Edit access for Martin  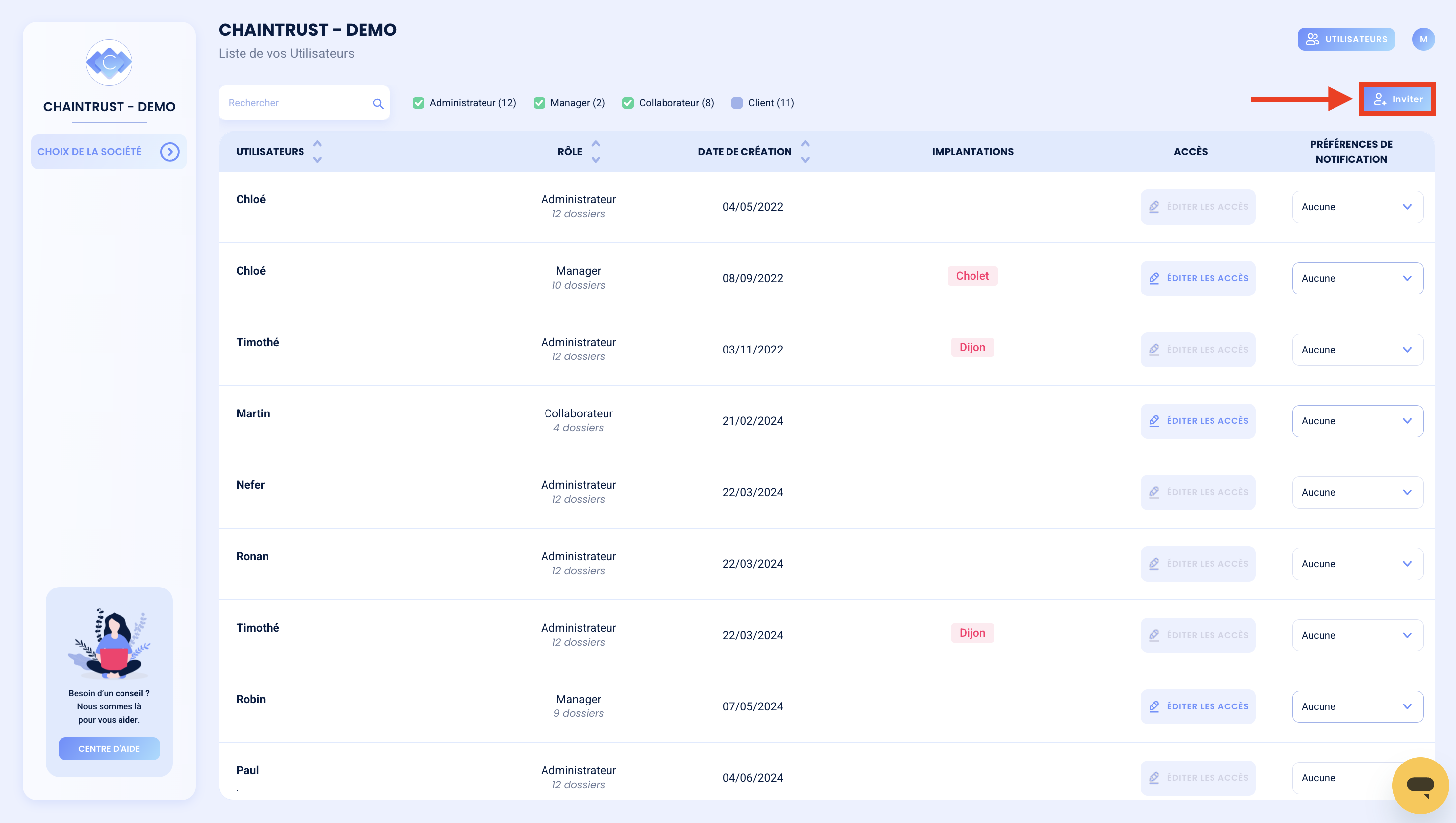[1198, 421]
